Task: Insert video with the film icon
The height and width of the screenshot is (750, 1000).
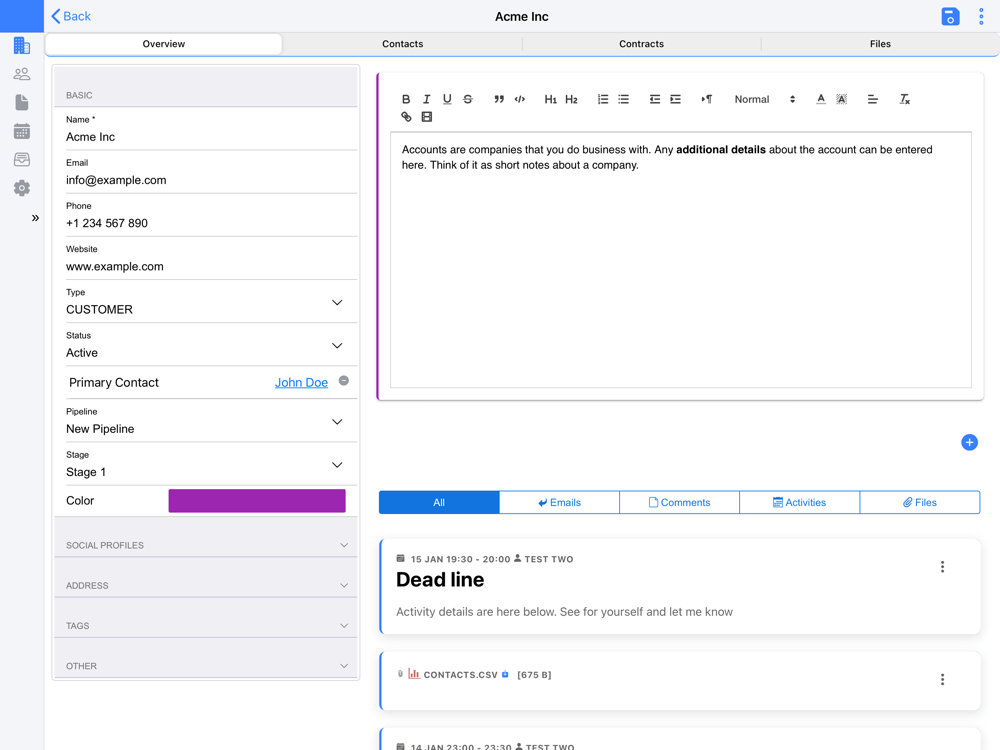Action: tap(427, 117)
